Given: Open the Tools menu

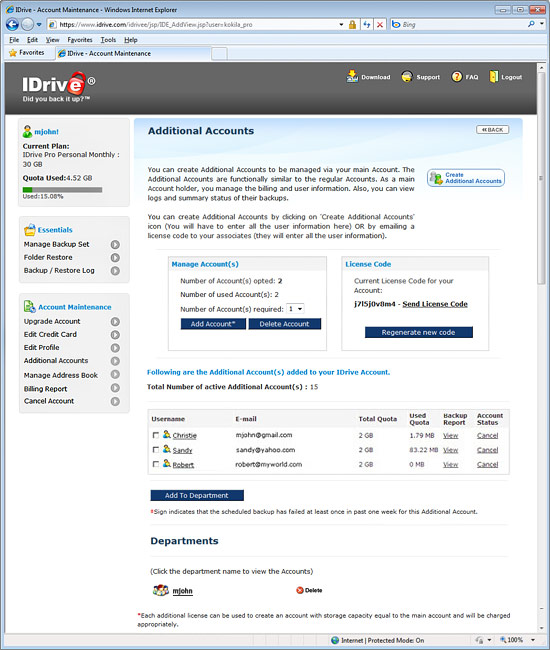Looking at the screenshot, I should tap(108, 40).
